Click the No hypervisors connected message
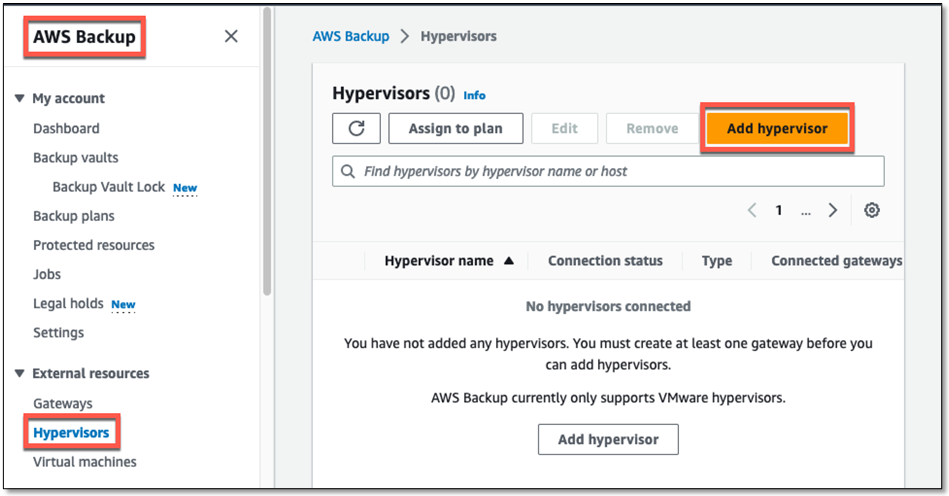The width and height of the screenshot is (949, 496). (608, 306)
